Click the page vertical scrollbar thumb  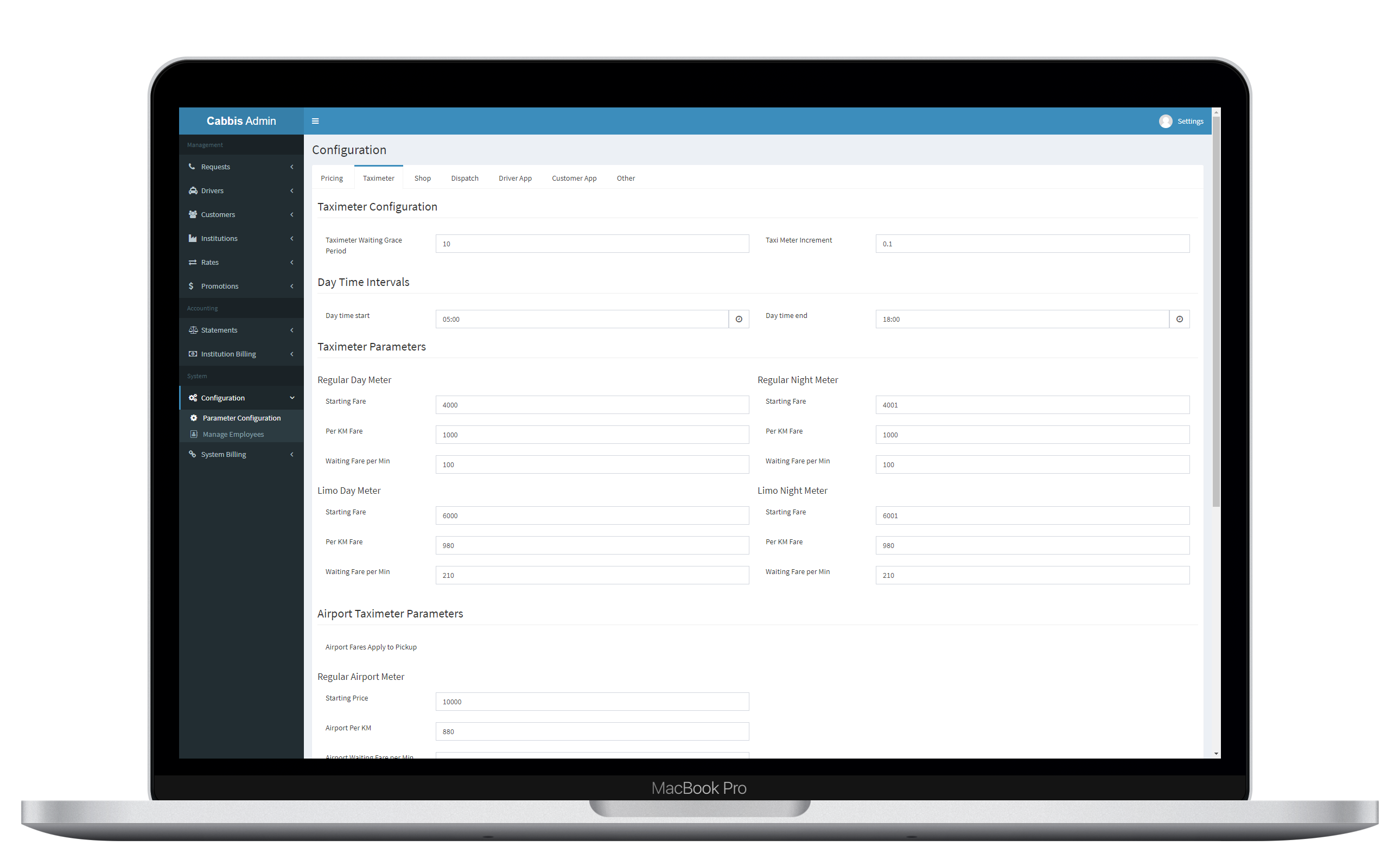point(1216,311)
